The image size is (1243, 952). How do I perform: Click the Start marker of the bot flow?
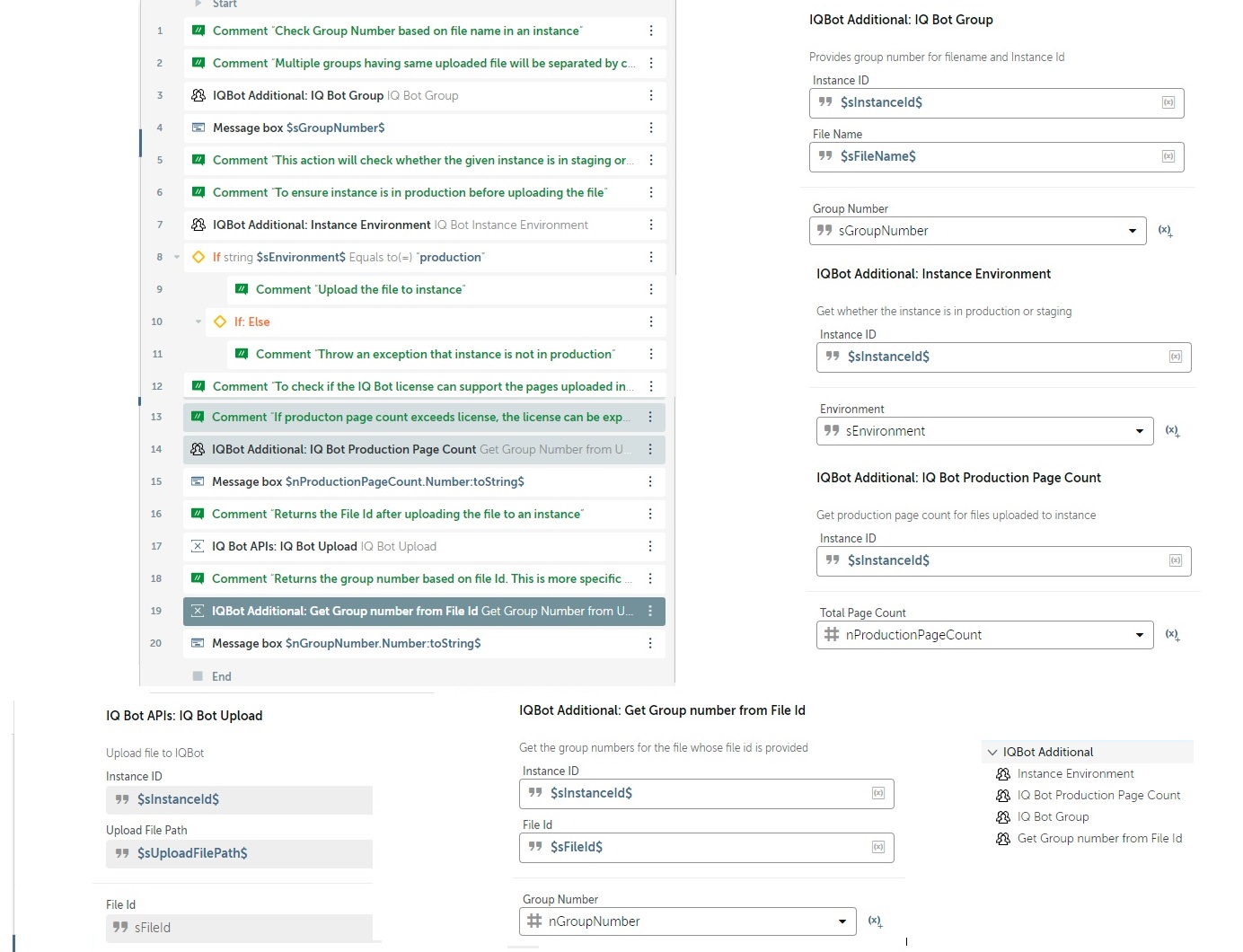[216, 4]
